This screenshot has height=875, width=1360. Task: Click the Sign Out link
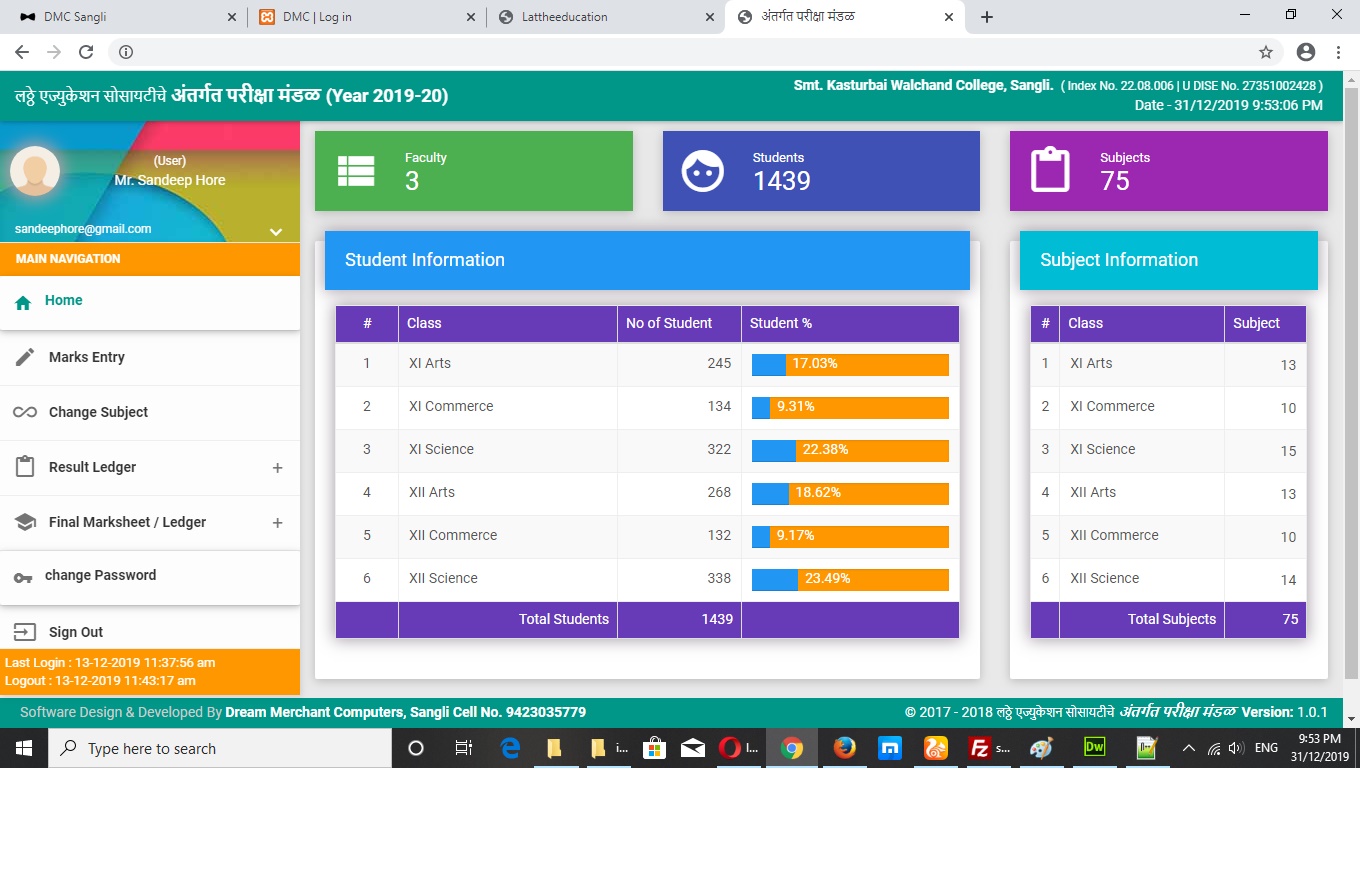click(76, 632)
